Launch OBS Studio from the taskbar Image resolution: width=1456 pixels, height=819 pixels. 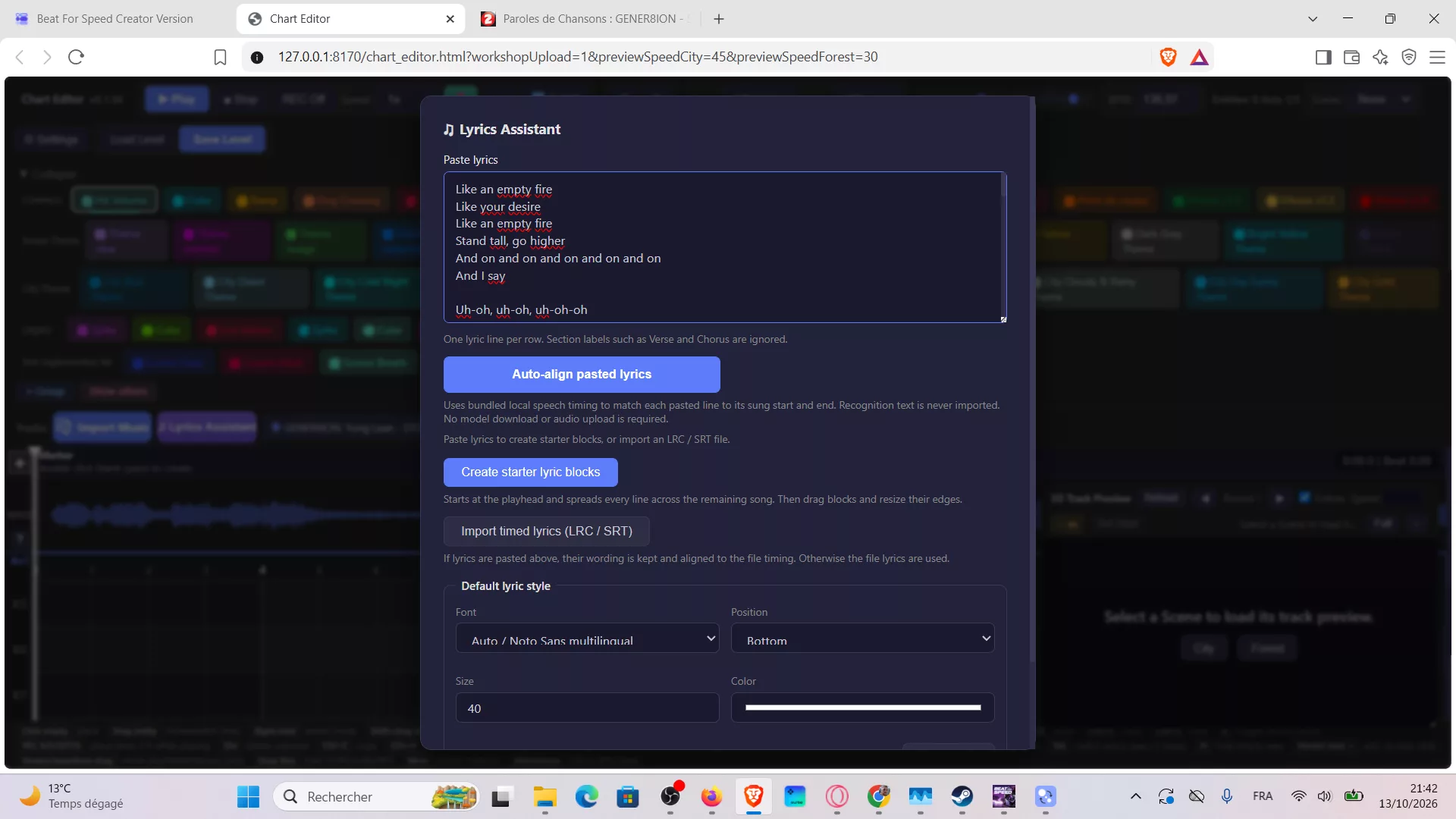click(x=670, y=796)
